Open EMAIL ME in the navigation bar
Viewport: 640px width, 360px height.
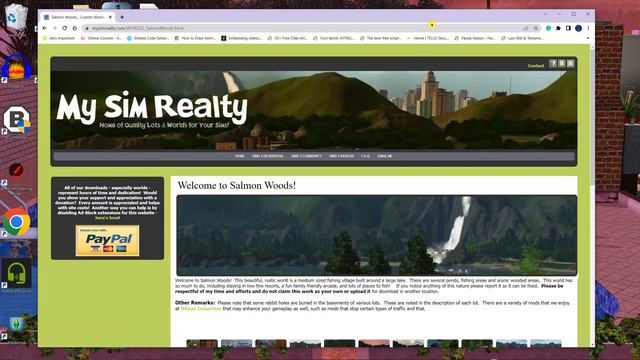[x=384, y=156]
